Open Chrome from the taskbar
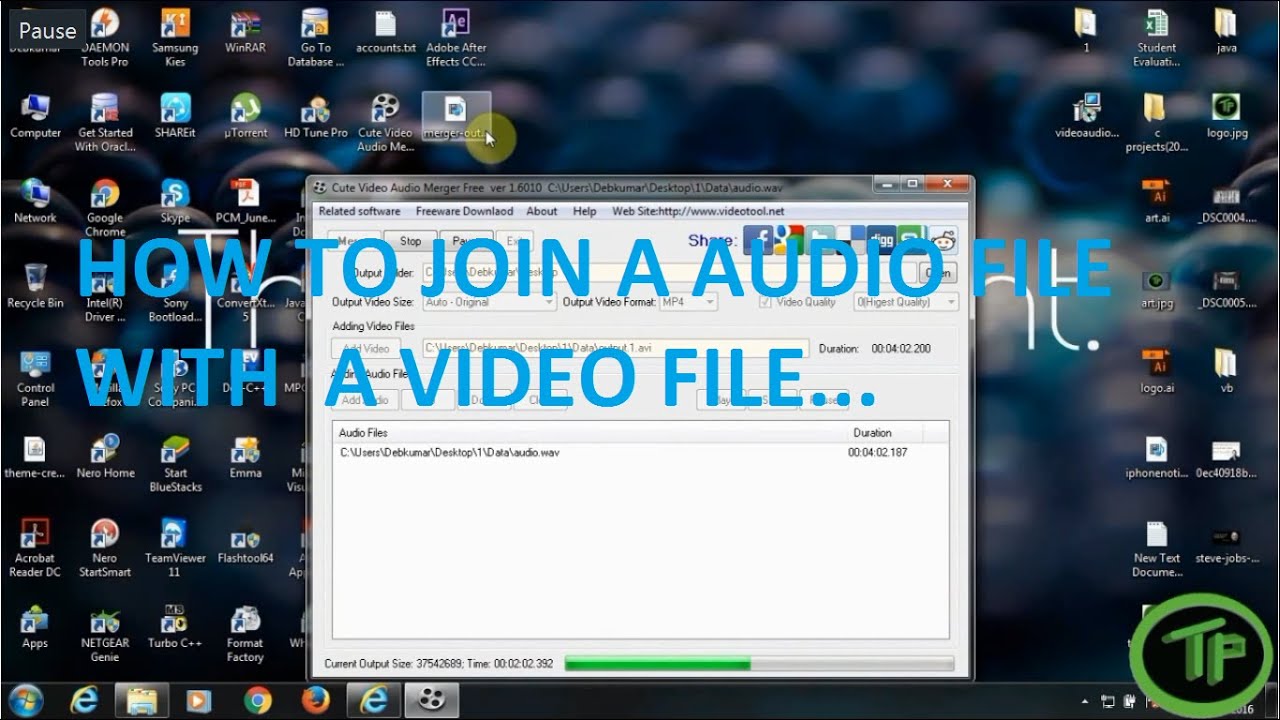 tap(258, 699)
